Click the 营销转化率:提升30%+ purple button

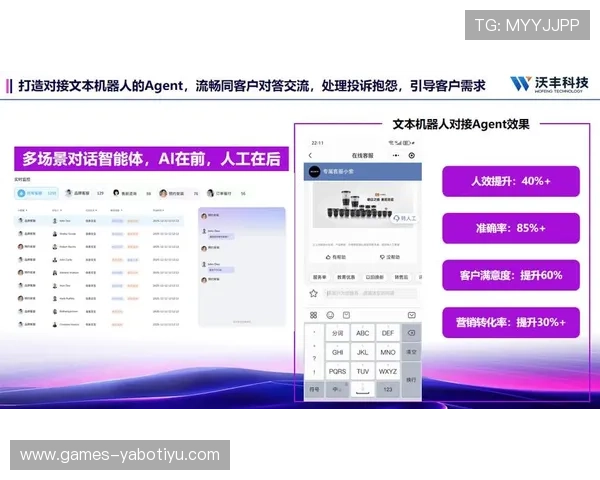511,322
